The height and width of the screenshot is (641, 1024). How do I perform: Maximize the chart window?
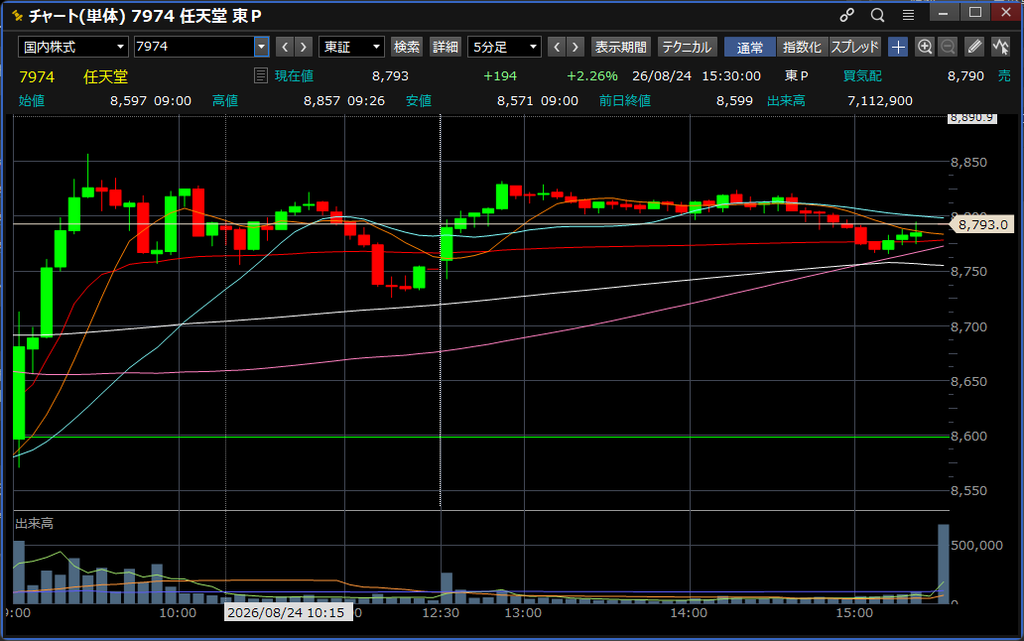(x=975, y=13)
